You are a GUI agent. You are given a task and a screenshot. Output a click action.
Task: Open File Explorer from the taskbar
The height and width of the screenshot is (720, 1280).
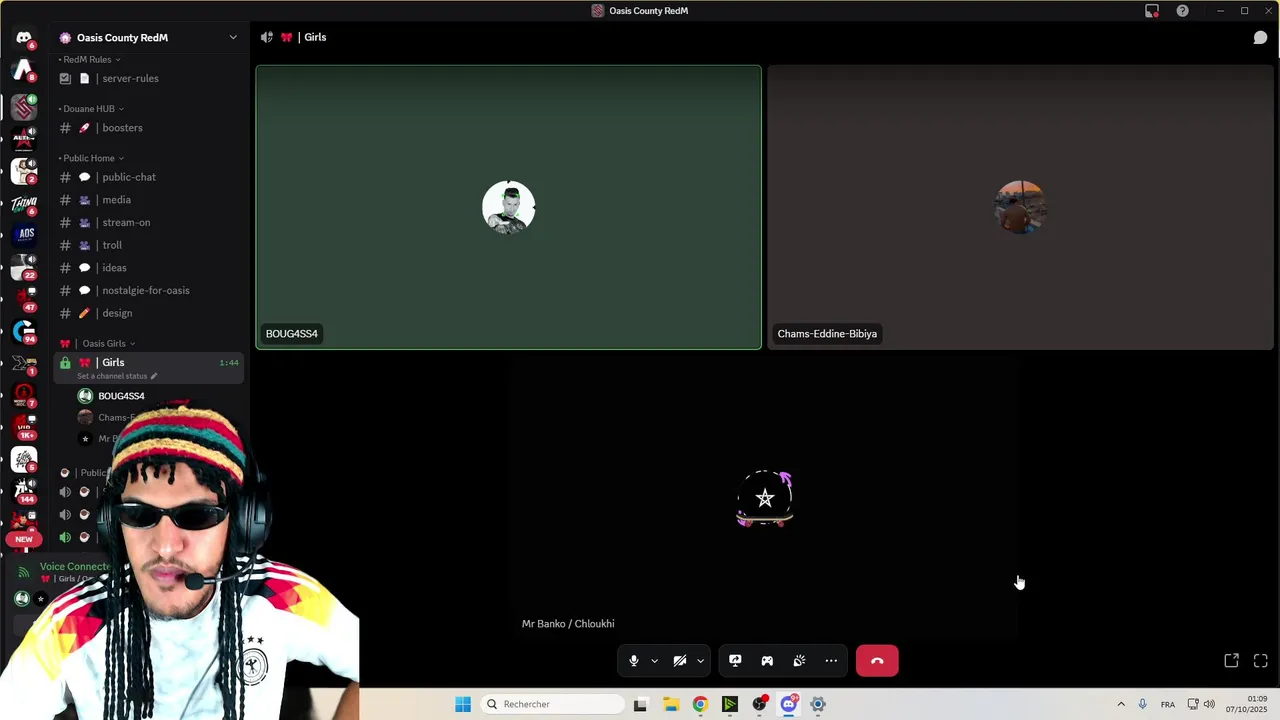click(x=671, y=704)
